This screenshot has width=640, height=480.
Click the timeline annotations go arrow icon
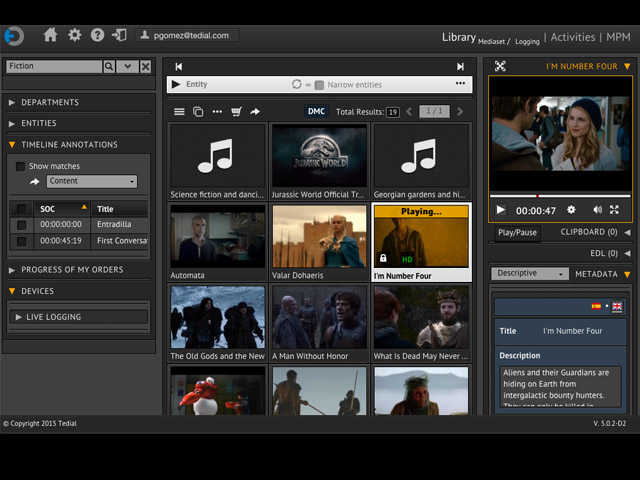coord(35,182)
